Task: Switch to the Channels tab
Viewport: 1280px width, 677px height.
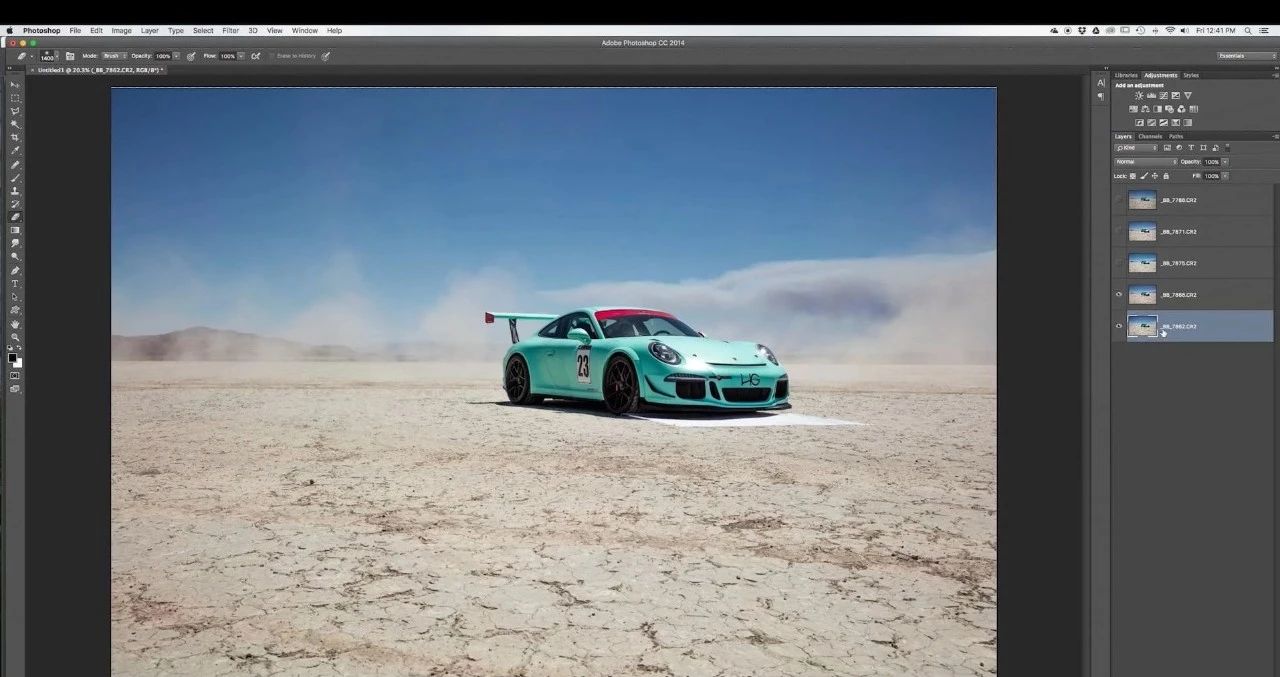Action: [x=1150, y=136]
